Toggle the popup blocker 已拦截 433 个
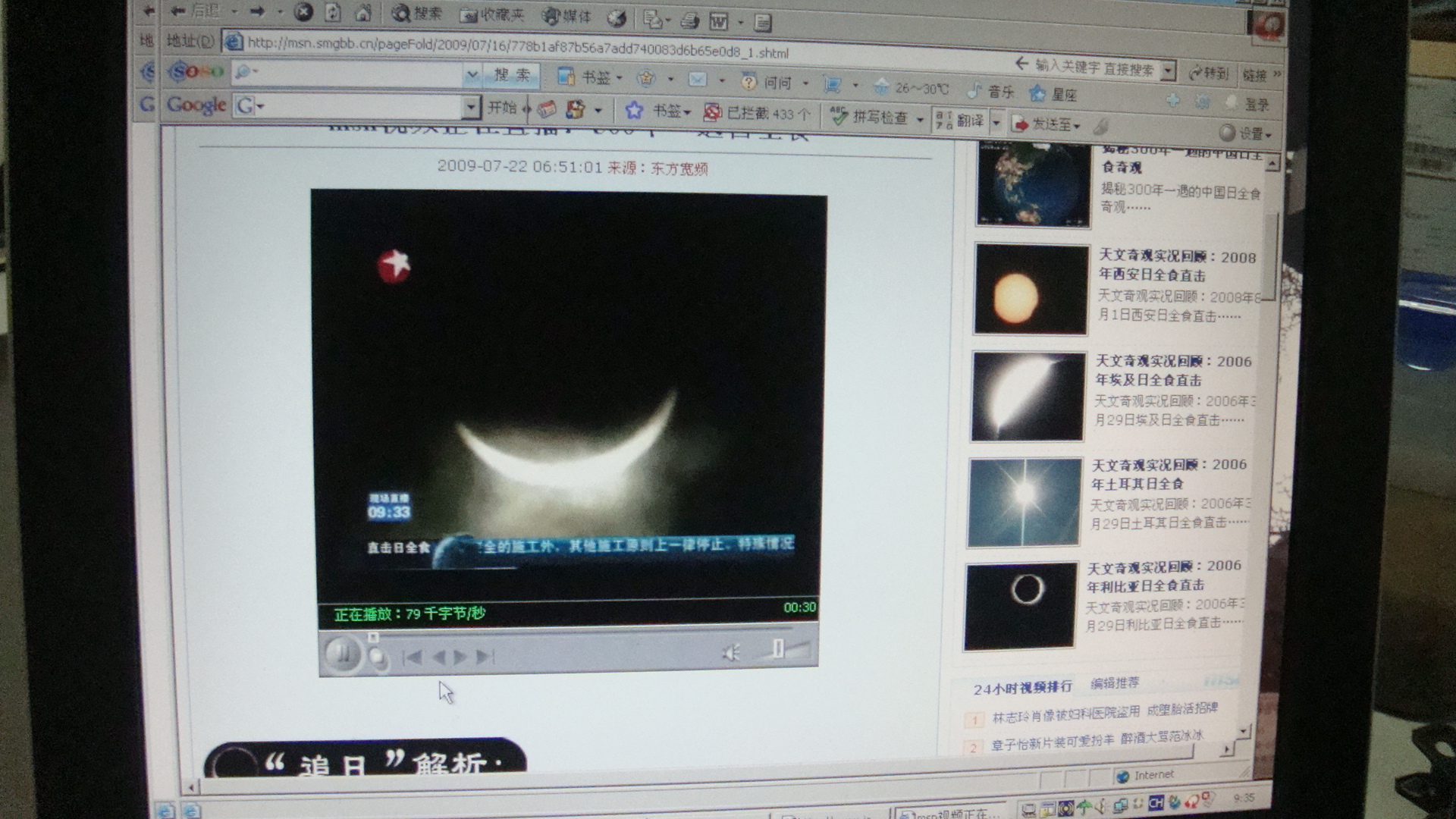Screen dimensions: 1456x819 [x=757, y=113]
